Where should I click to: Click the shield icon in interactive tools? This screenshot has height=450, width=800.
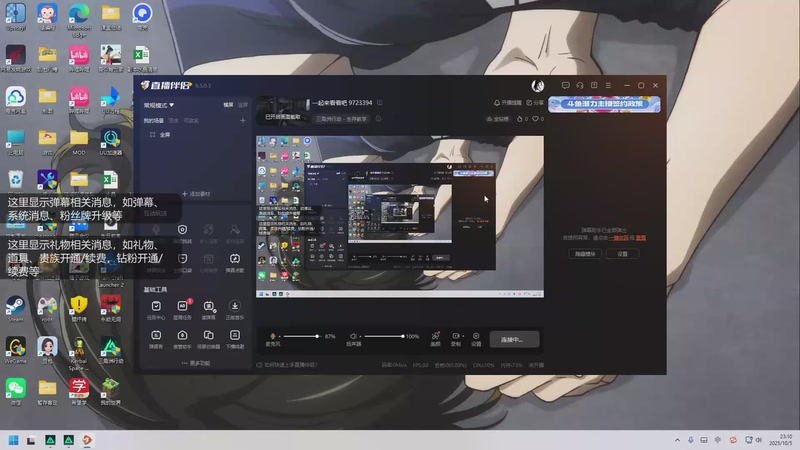pyautogui.click(x=182, y=230)
